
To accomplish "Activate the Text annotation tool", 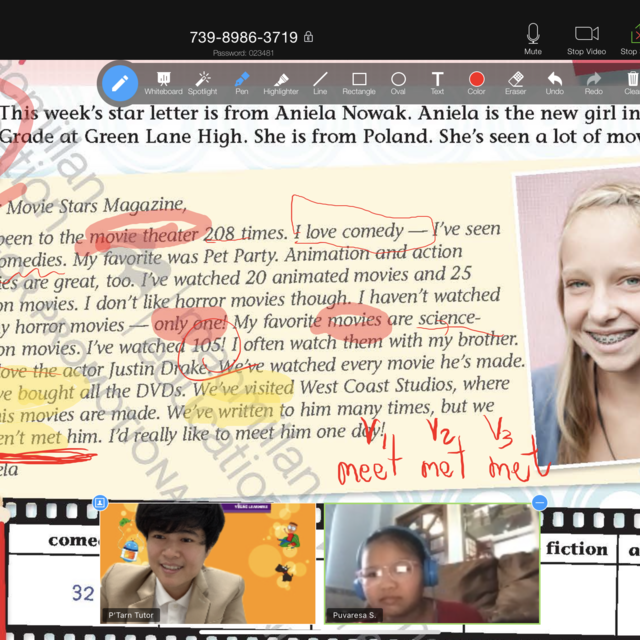I will point(437,83).
